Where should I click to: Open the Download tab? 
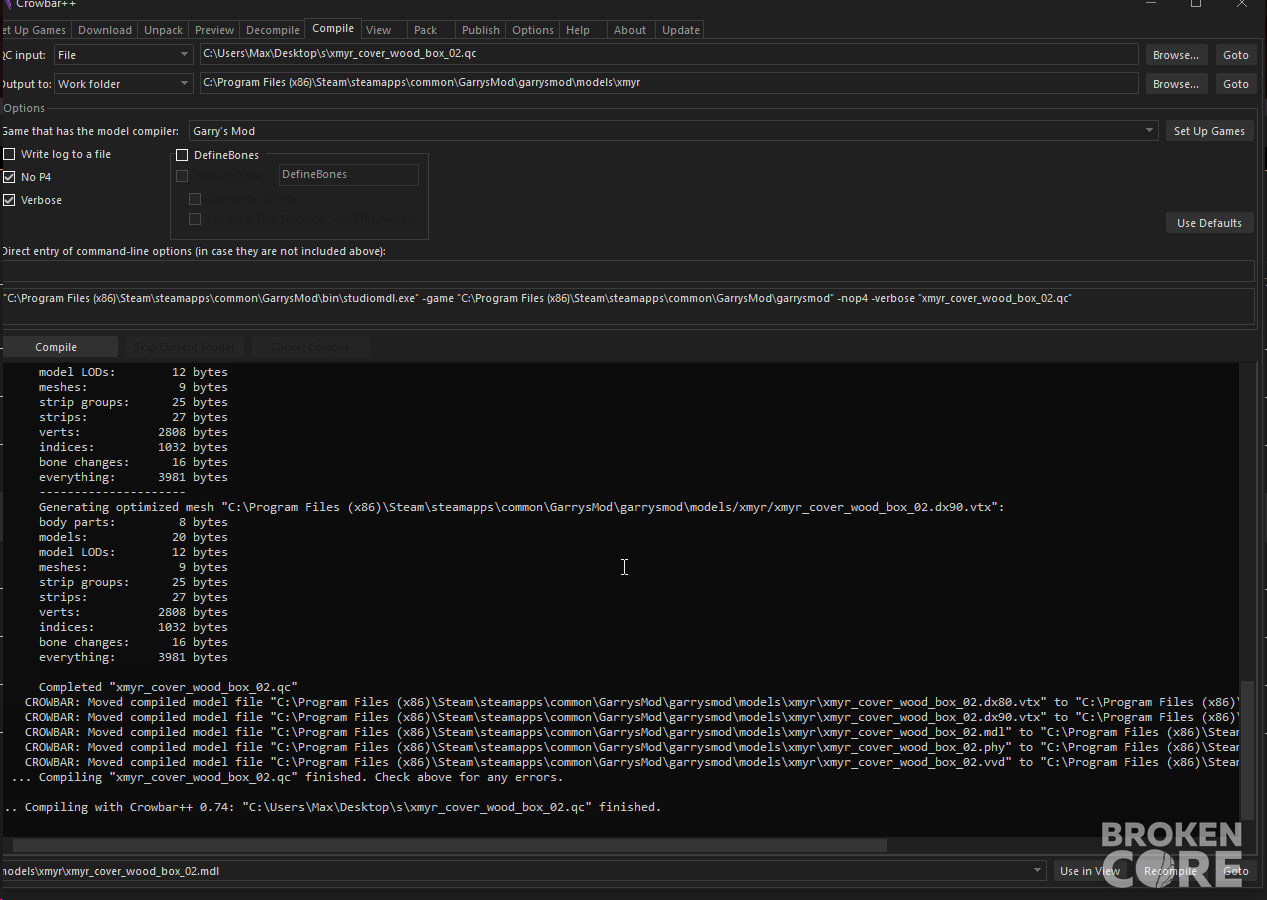[x=105, y=30]
